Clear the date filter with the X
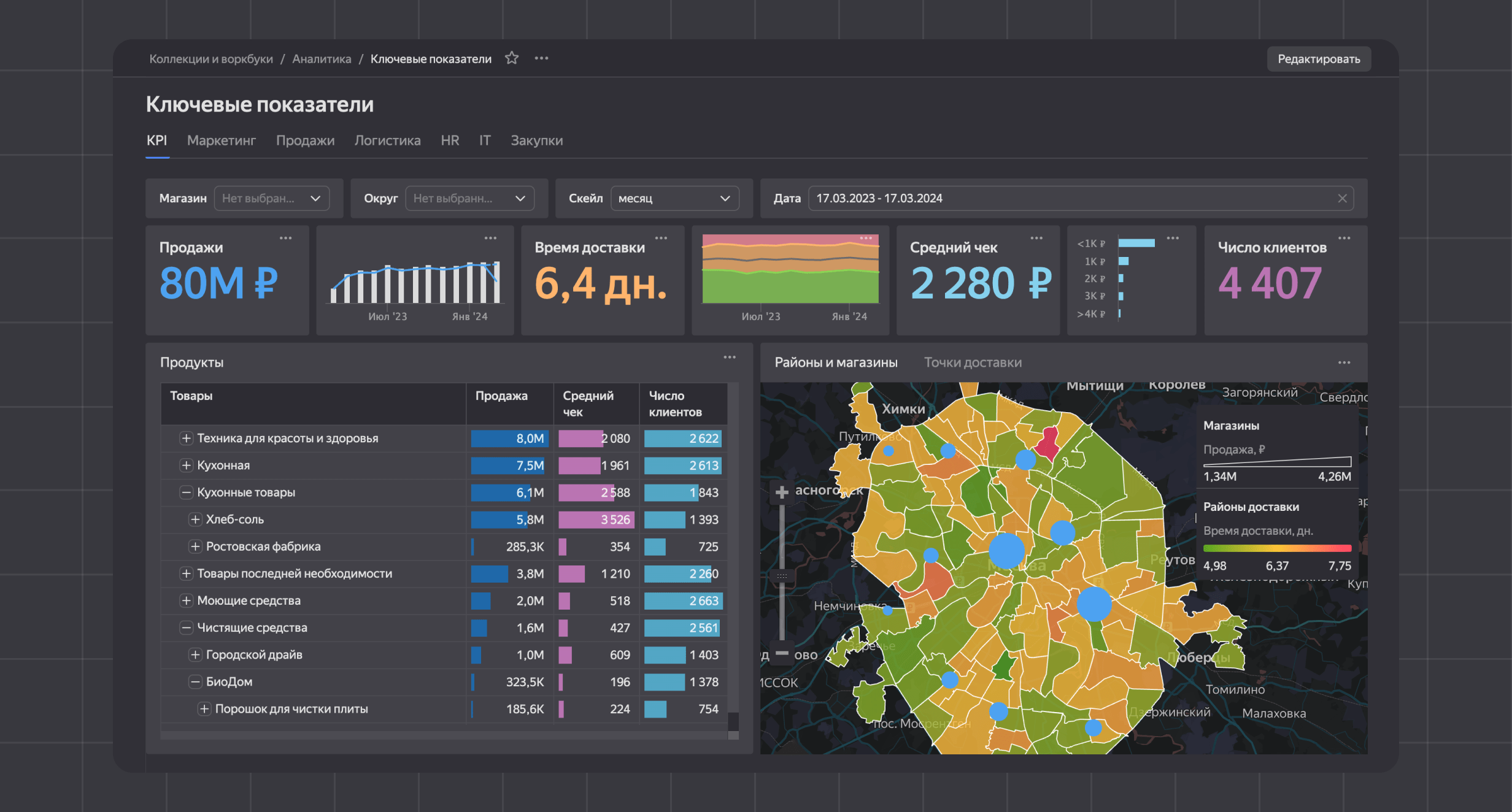This screenshot has width=1512, height=812. click(1342, 198)
